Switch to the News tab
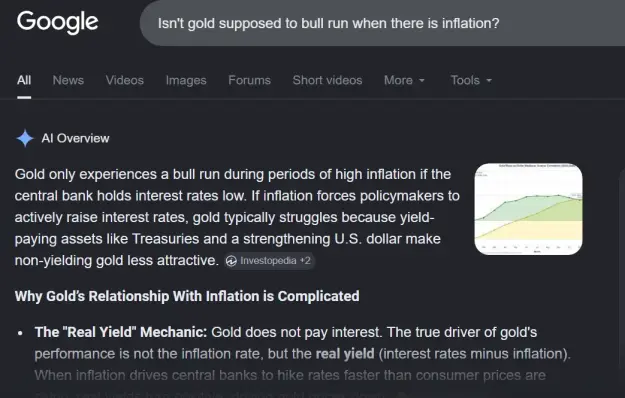Screen dimensions: 625x398 (x=68, y=80)
